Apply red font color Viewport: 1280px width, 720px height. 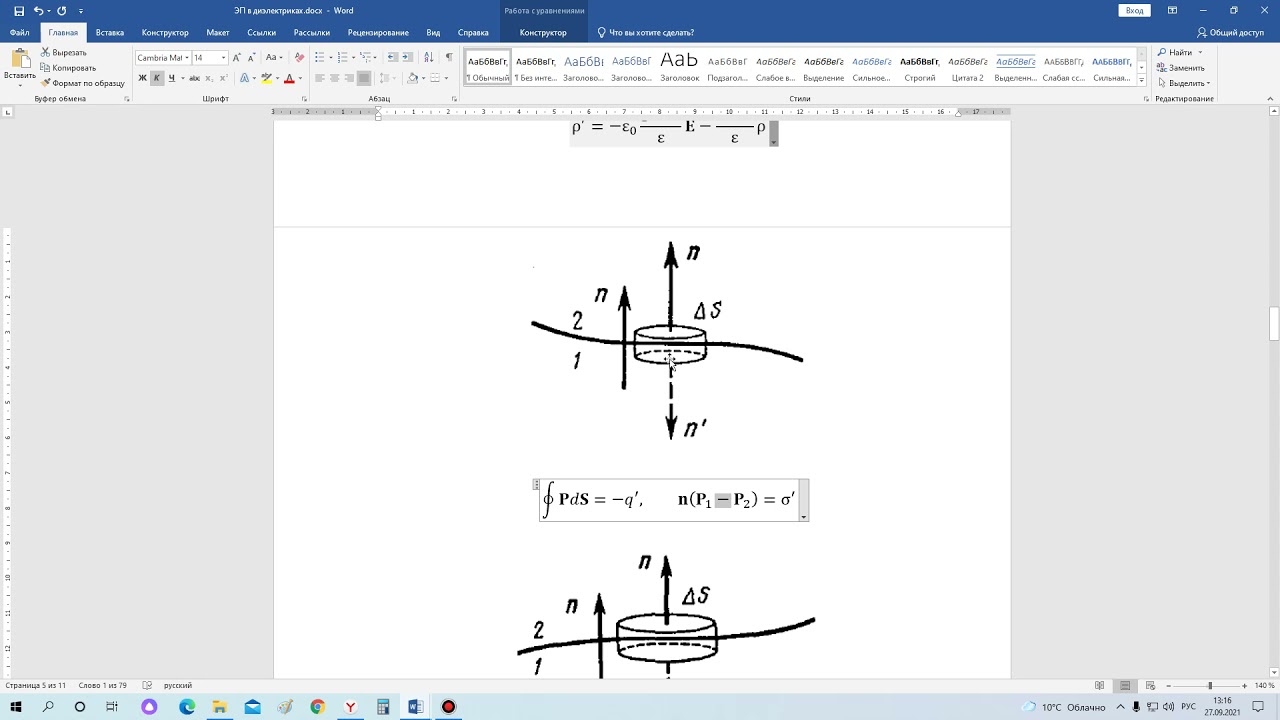pyautogui.click(x=289, y=78)
